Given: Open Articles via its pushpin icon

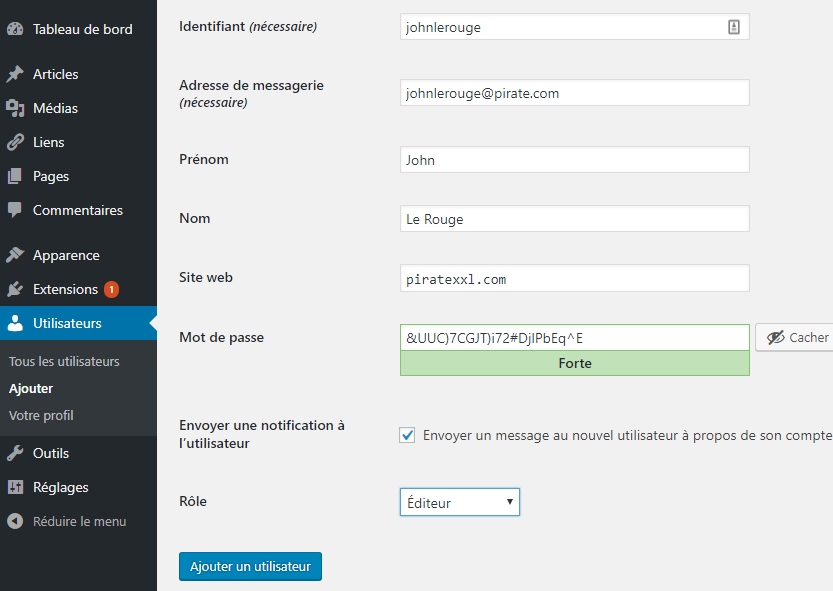Looking at the screenshot, I should pyautogui.click(x=16, y=74).
